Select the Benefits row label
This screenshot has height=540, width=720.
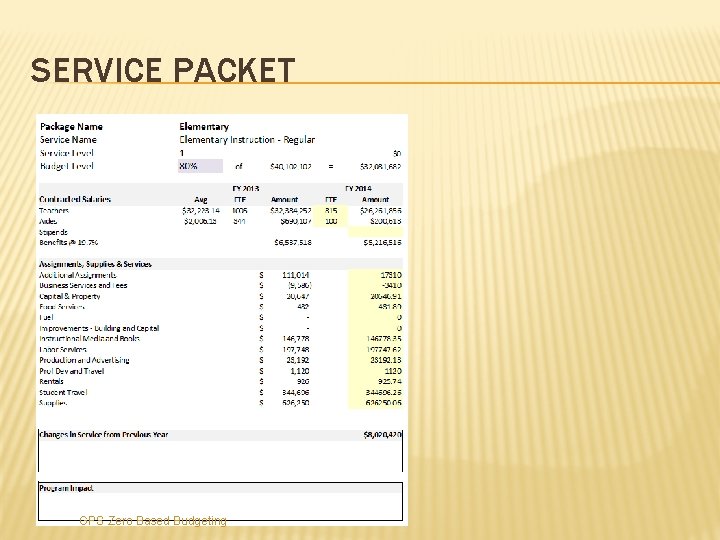[x=68, y=242]
